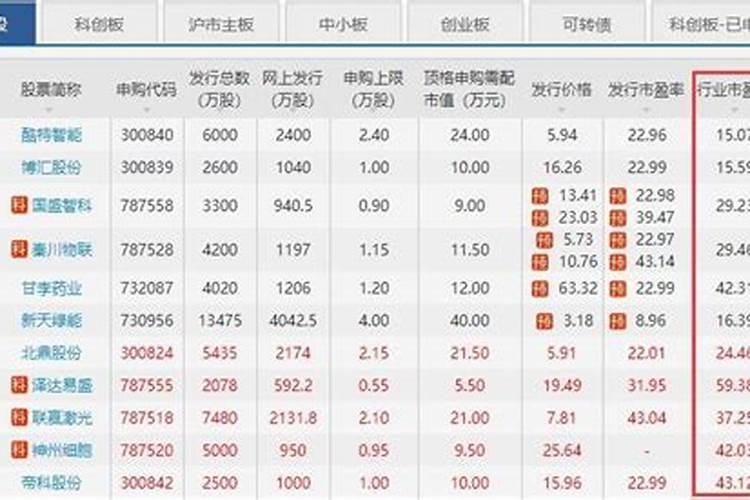Open the 新天绿能 stock link
Image resolution: width=750 pixels, height=500 pixels.
(x=51, y=320)
